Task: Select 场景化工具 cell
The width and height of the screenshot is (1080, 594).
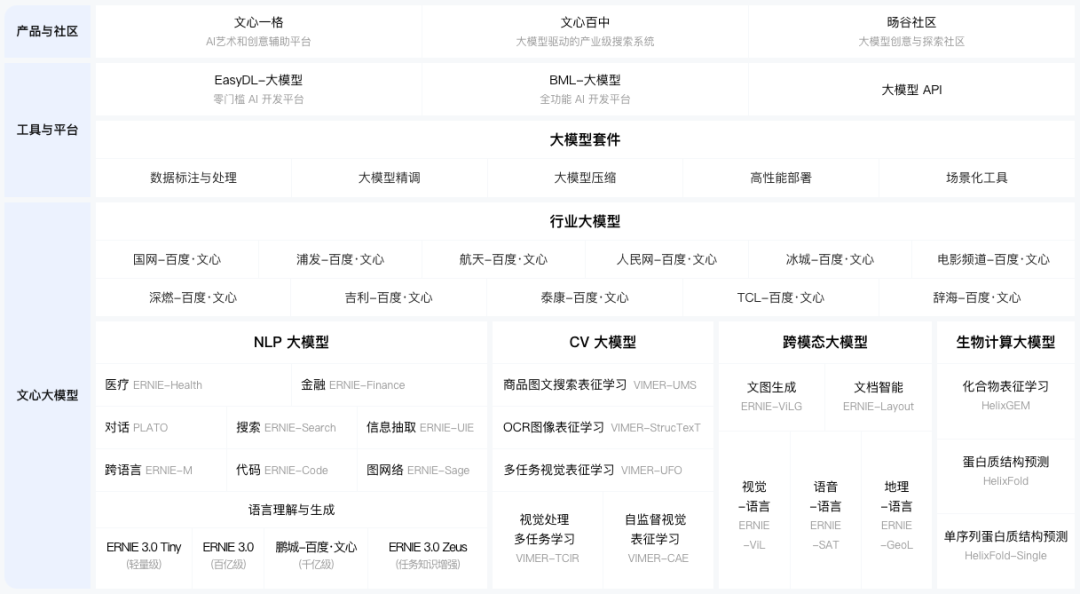Action: (977, 178)
